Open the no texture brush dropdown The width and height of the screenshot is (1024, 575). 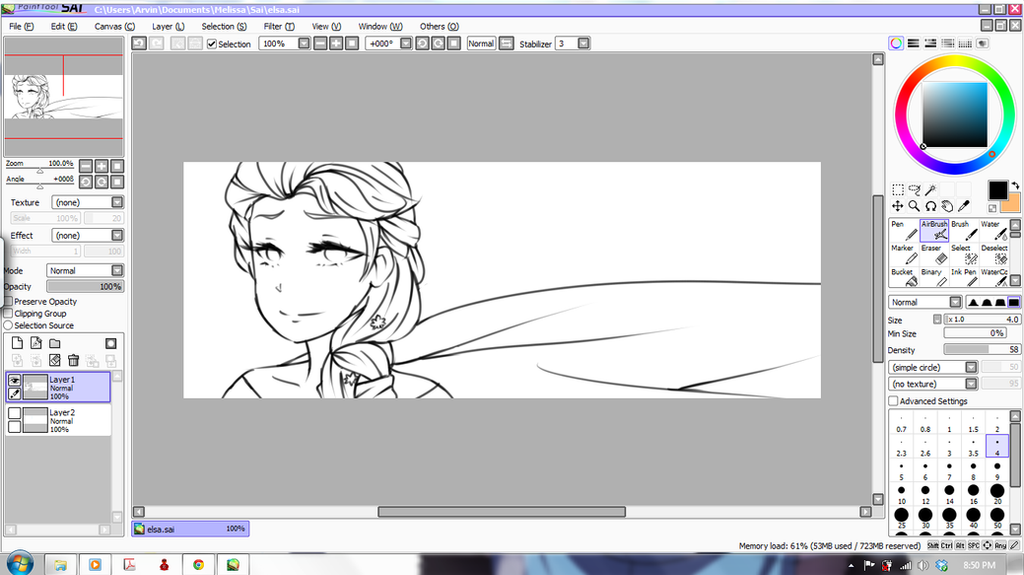(971, 384)
